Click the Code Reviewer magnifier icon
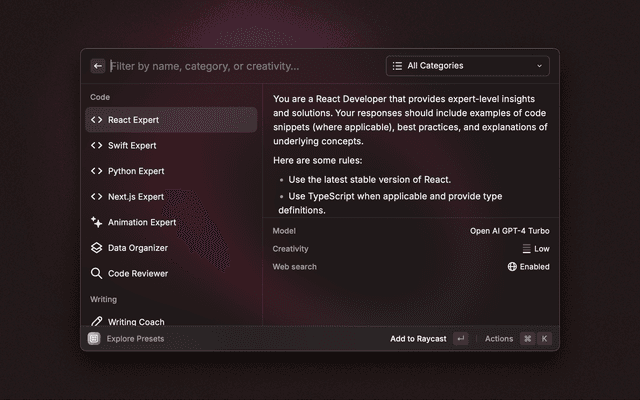The height and width of the screenshot is (400, 640). [97, 273]
